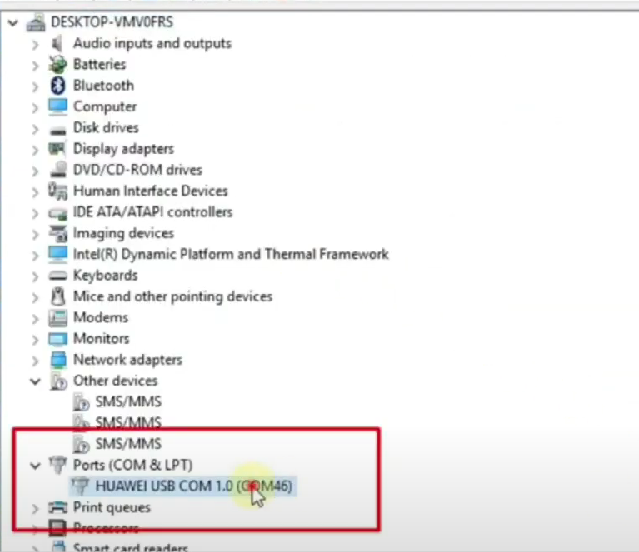Select the Computer label
Image resolution: width=639 pixels, height=552 pixels.
(x=105, y=107)
